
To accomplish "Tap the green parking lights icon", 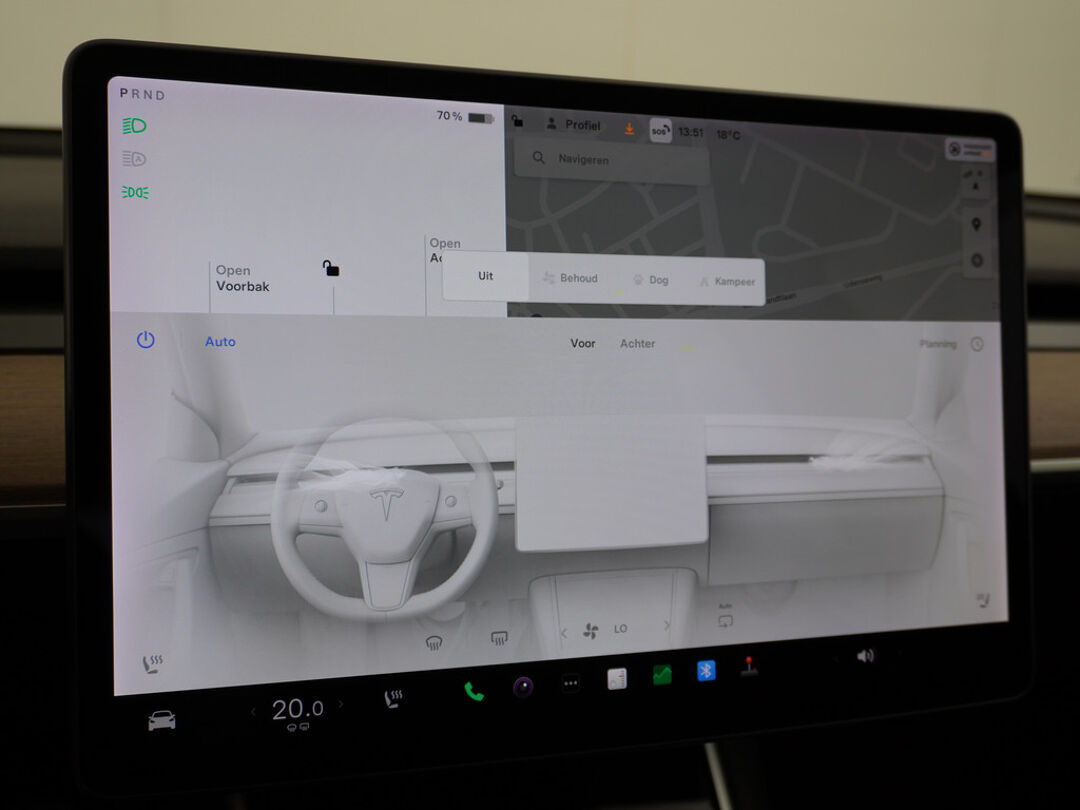I will (135, 192).
